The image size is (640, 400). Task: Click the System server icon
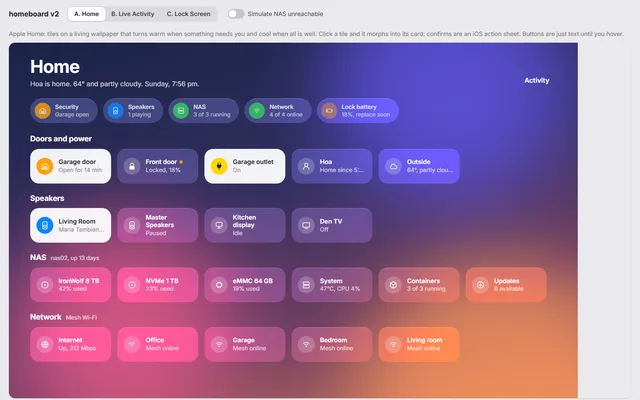[306, 285]
